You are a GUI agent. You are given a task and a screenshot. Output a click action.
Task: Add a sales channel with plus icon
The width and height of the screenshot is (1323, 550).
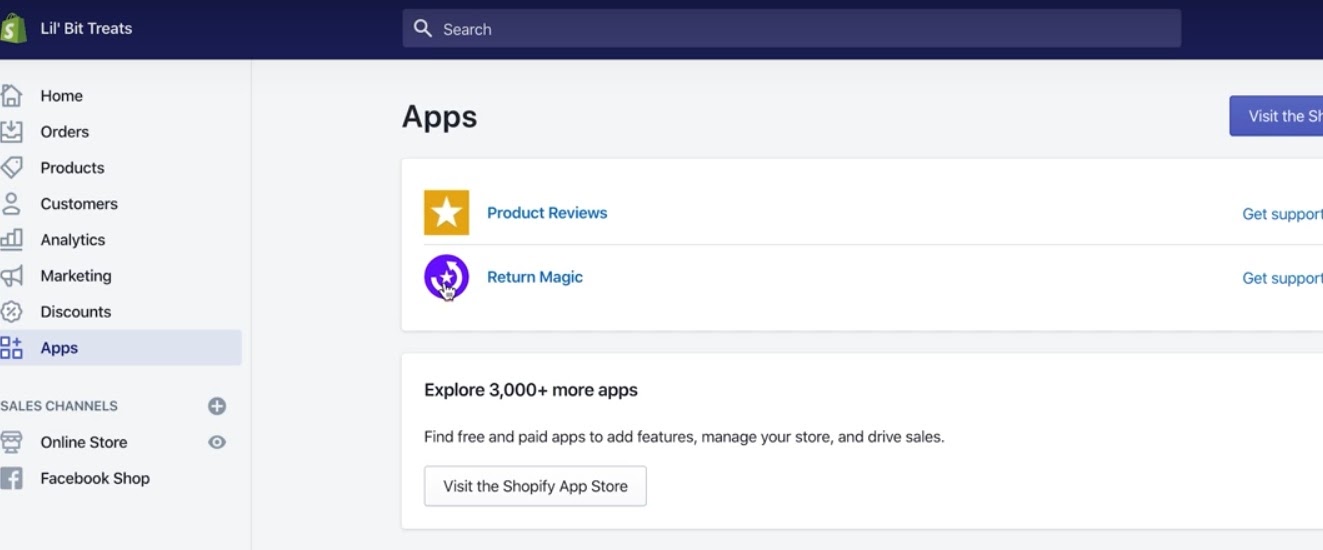coord(217,406)
